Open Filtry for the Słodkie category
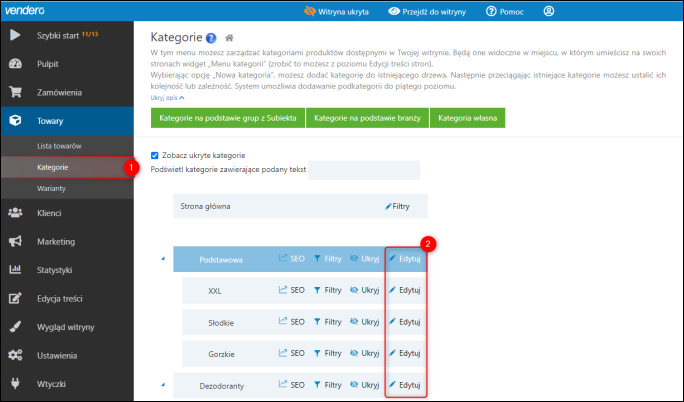The image size is (684, 402). [328, 322]
